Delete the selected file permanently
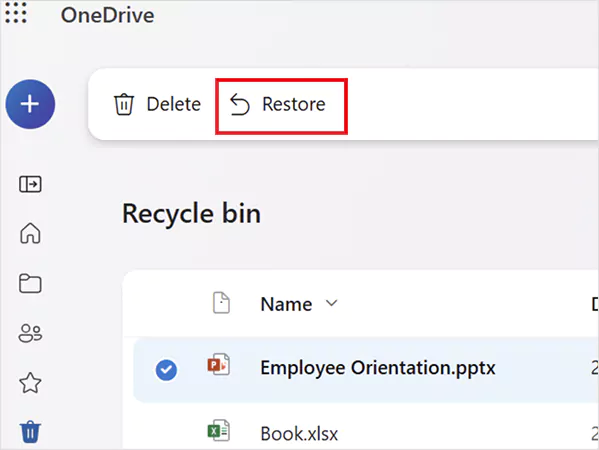Viewport: 599px width, 450px height. coord(157,104)
